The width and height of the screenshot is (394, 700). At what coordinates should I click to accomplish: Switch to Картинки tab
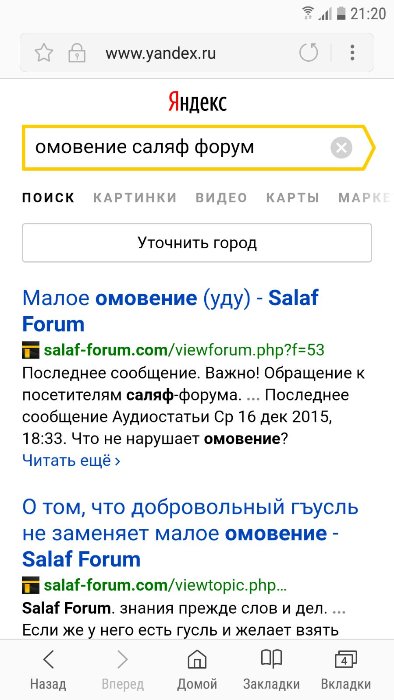click(x=135, y=198)
